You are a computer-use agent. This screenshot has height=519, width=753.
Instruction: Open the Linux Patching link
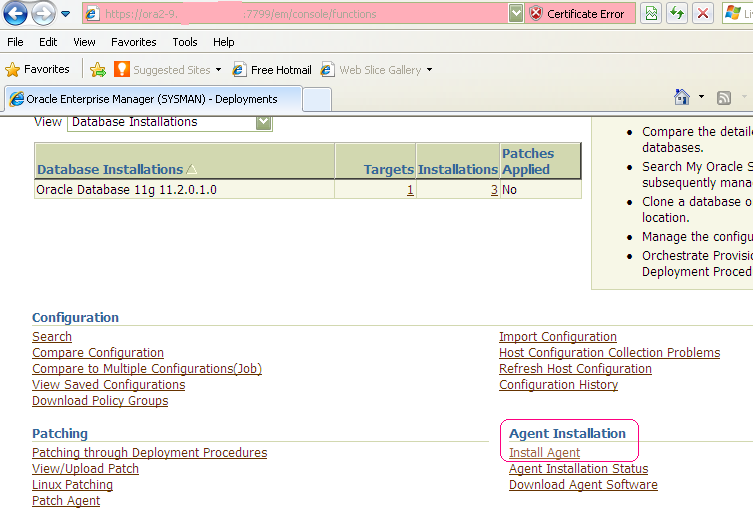coord(73,485)
